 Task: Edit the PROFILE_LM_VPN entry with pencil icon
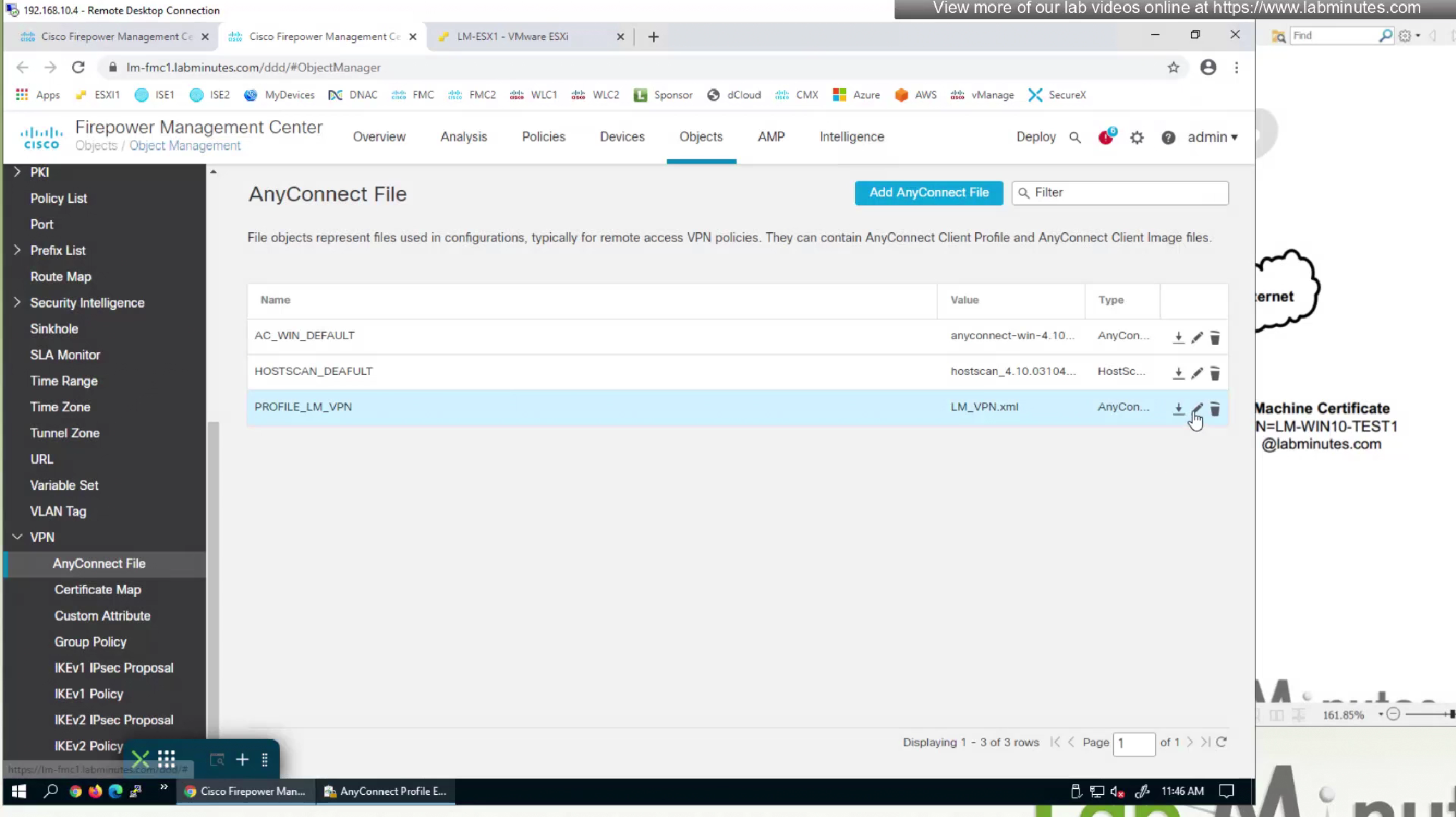(1197, 408)
